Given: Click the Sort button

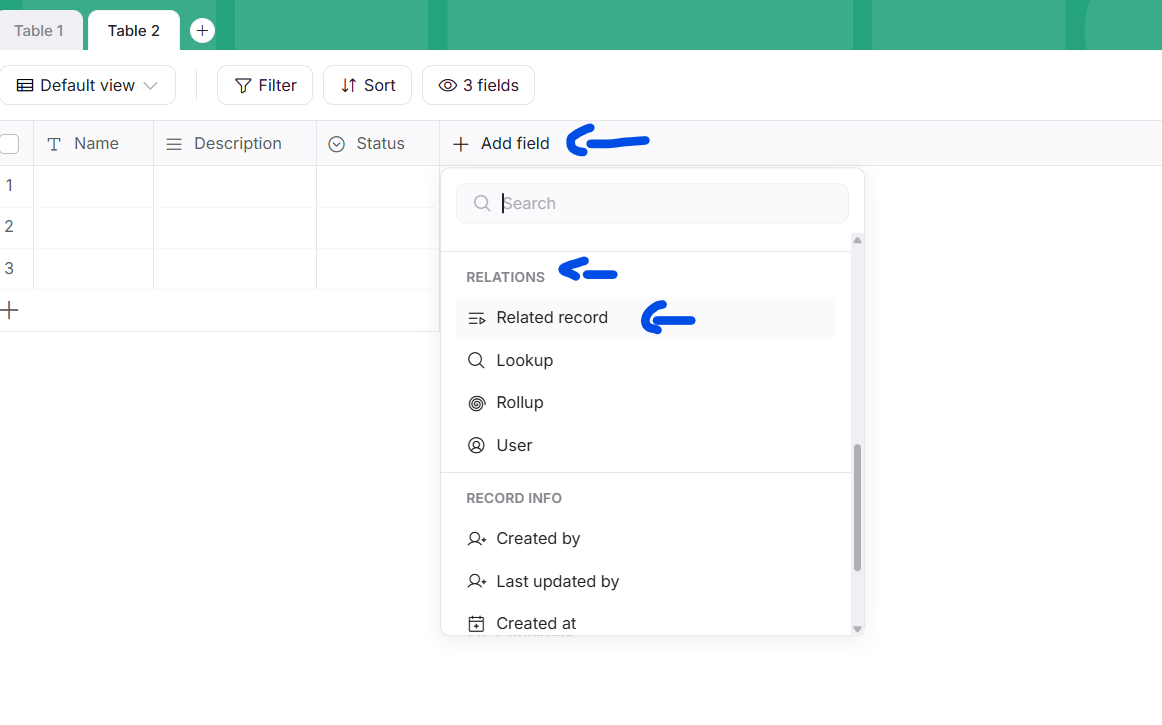Looking at the screenshot, I should [x=367, y=86].
